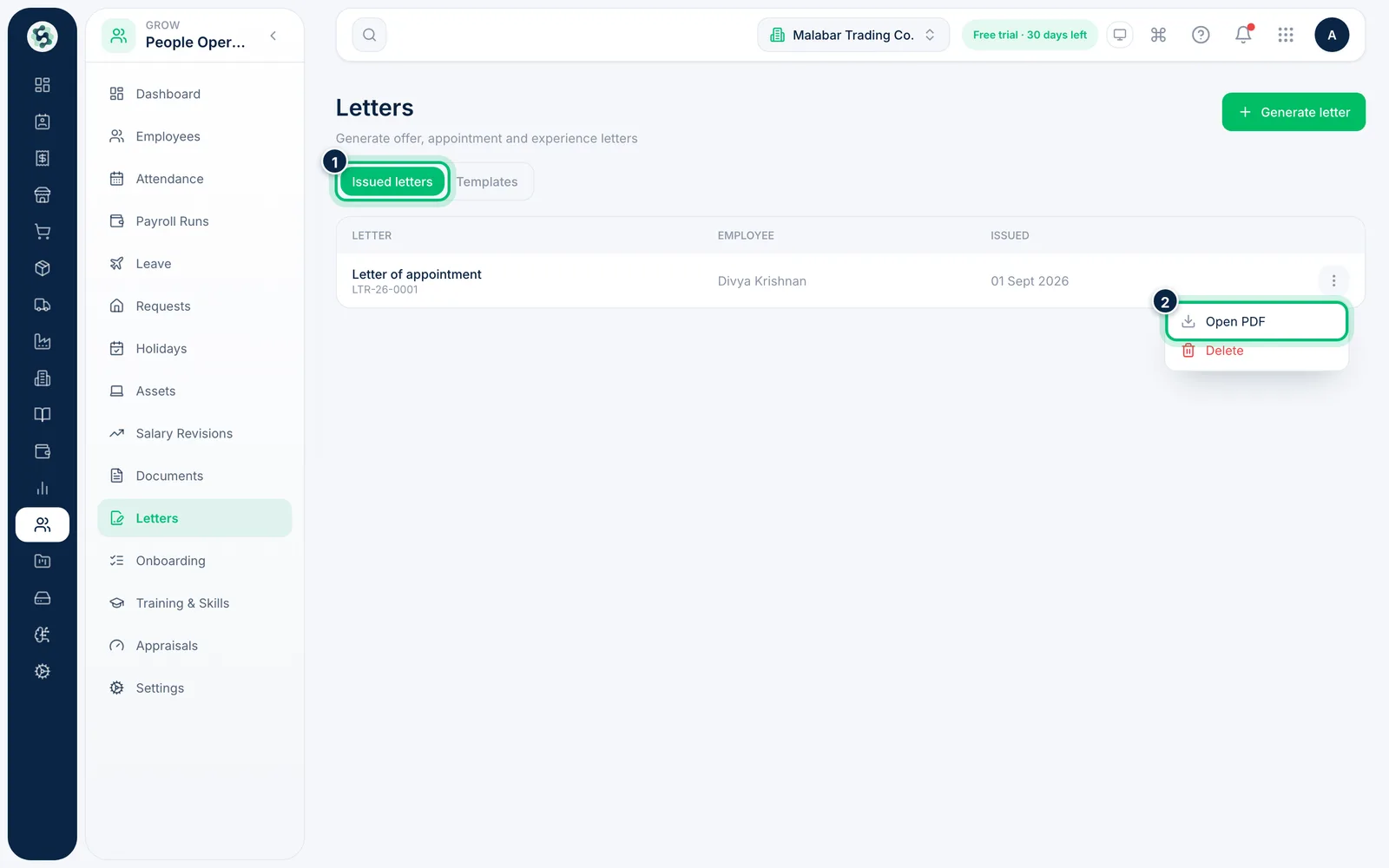Click the Generate letter button

1294,112
